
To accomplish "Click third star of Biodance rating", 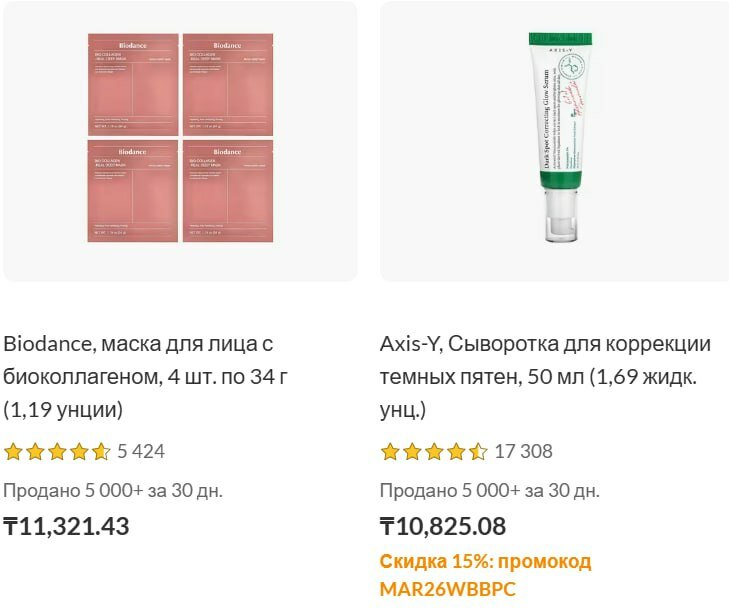I will pyautogui.click(x=57, y=452).
